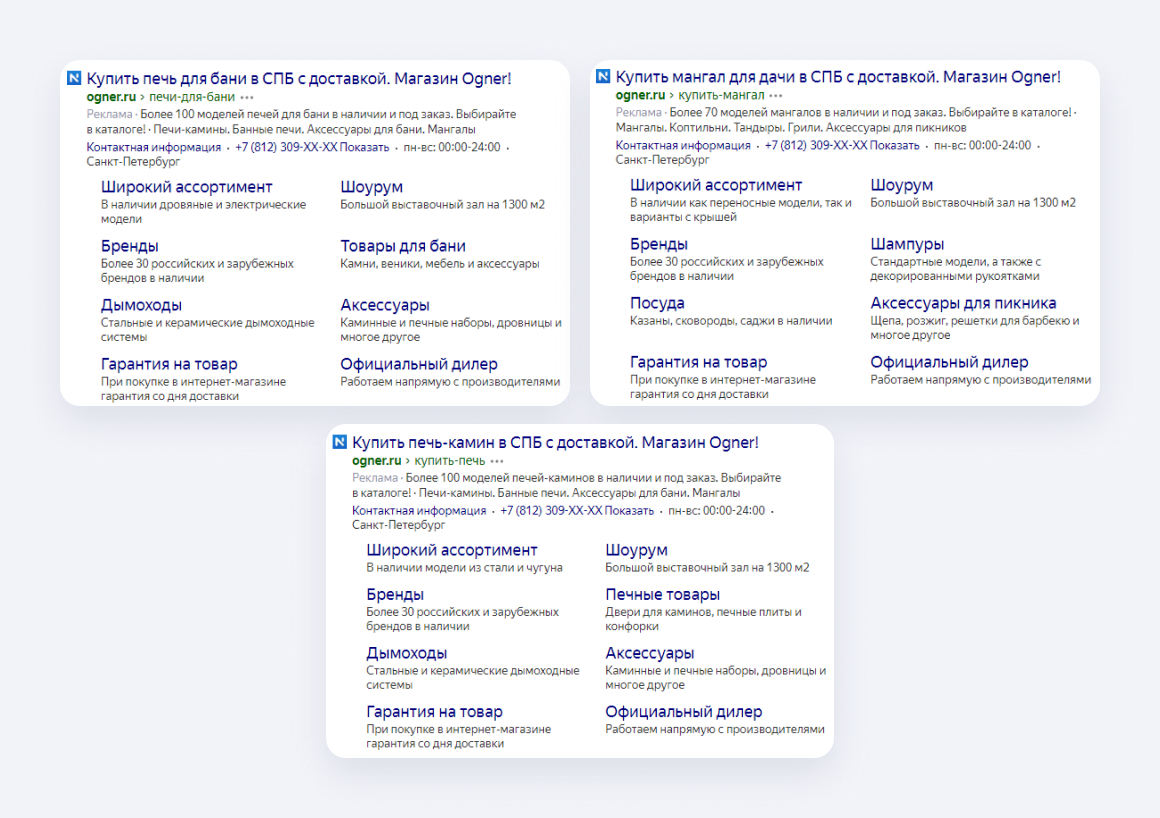The image size is (1160, 818).
Task: Open Широкий ассортимент with стали и чугуна description
Action: coord(452,550)
